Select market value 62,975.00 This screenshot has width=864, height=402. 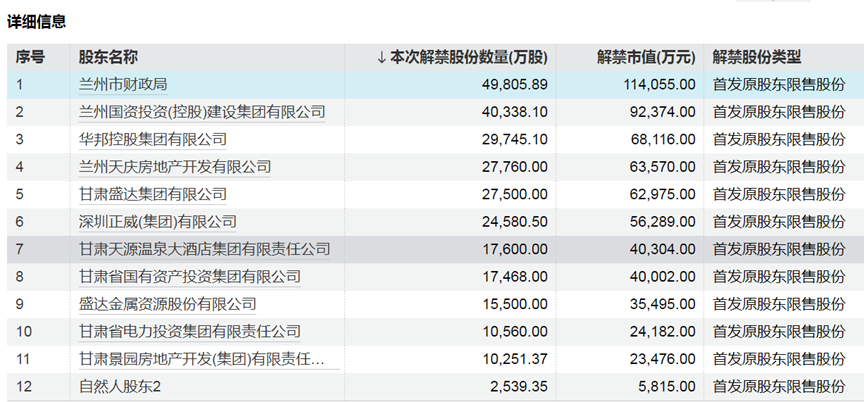662,194
